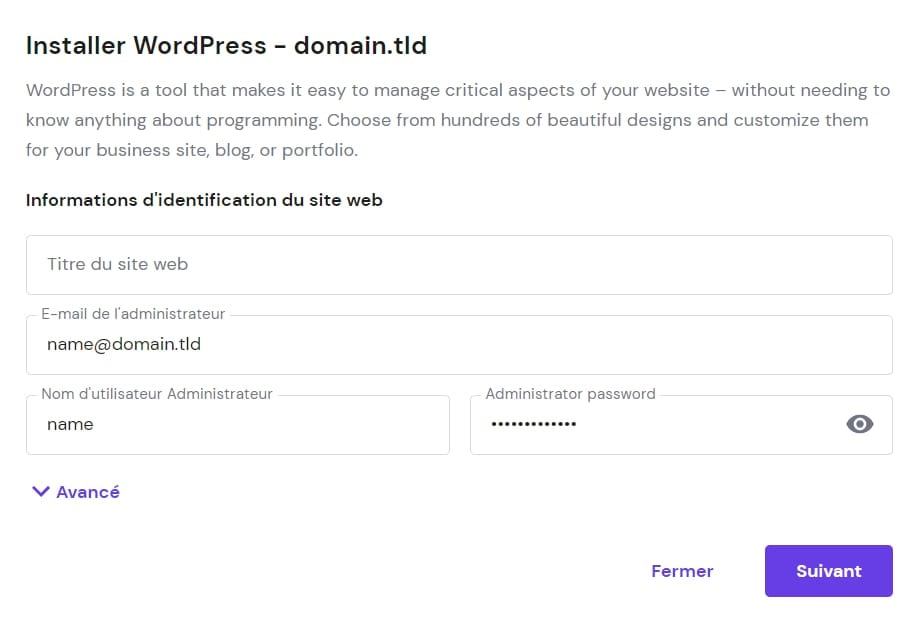Click the Administrator password label
919x631 pixels.
click(x=570, y=394)
